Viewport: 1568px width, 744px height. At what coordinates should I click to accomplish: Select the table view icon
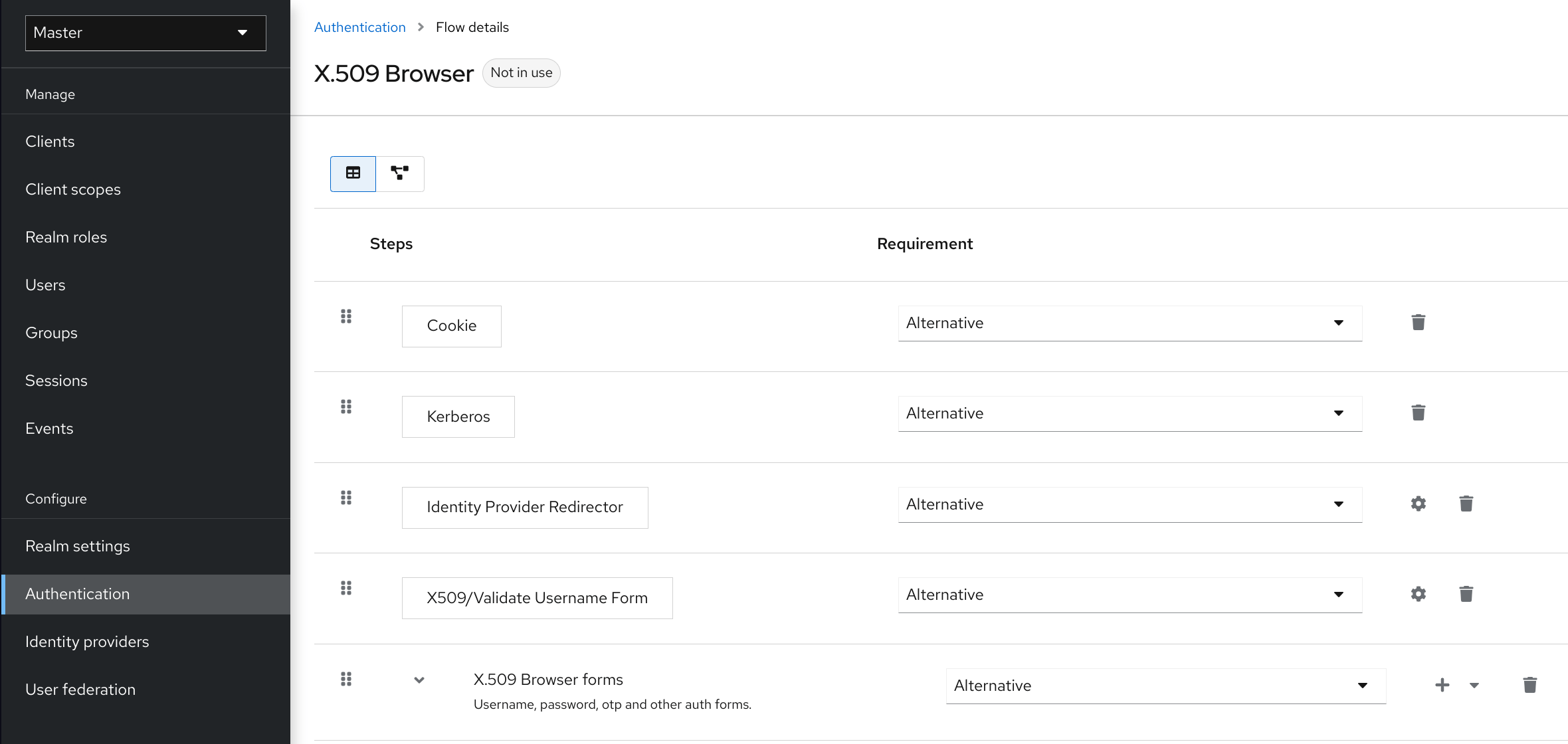point(352,173)
